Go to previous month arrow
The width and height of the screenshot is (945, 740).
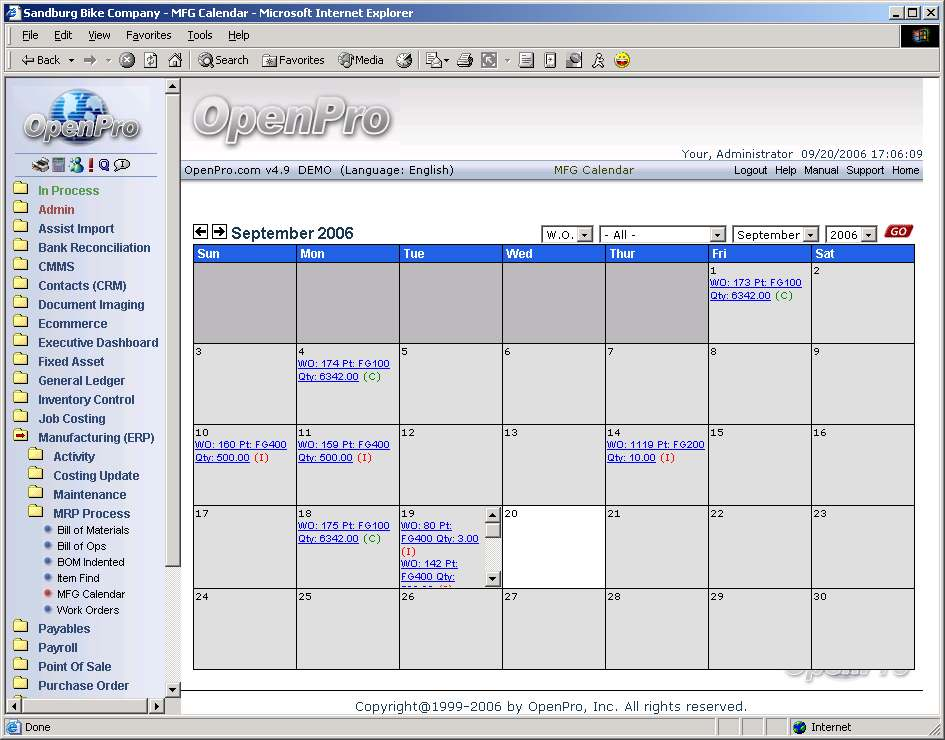201,232
